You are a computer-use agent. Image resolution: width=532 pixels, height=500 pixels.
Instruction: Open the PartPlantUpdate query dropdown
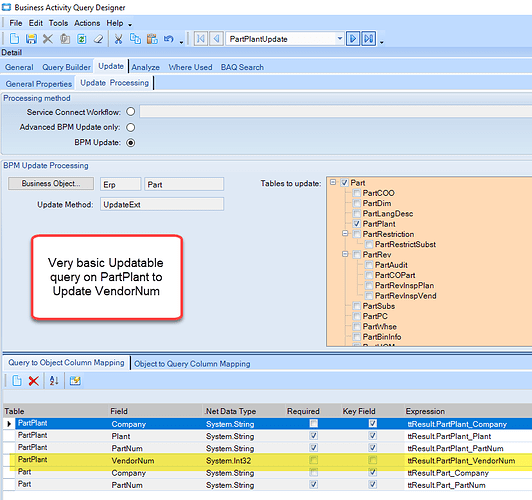[x=340, y=39]
